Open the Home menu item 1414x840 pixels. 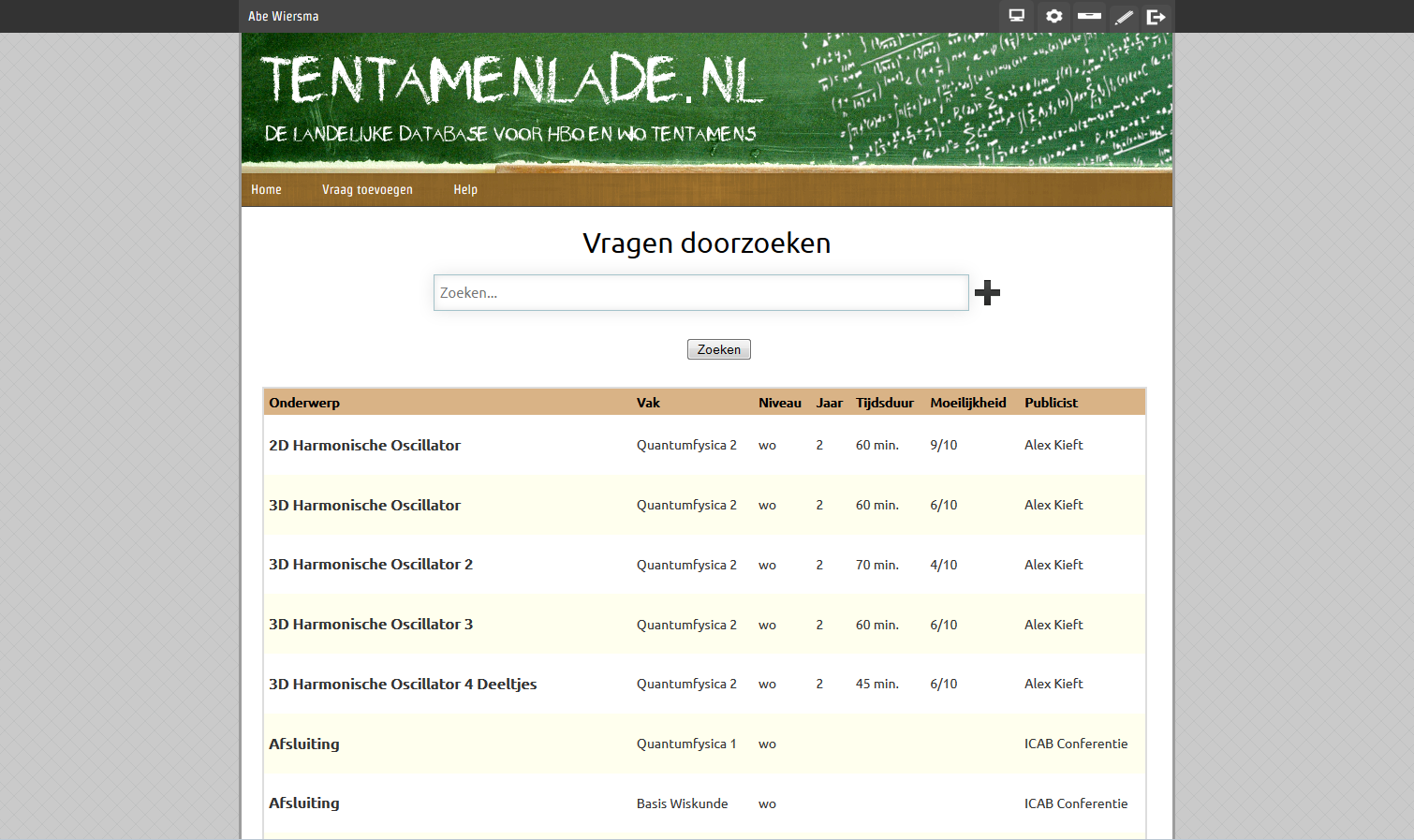(266, 190)
